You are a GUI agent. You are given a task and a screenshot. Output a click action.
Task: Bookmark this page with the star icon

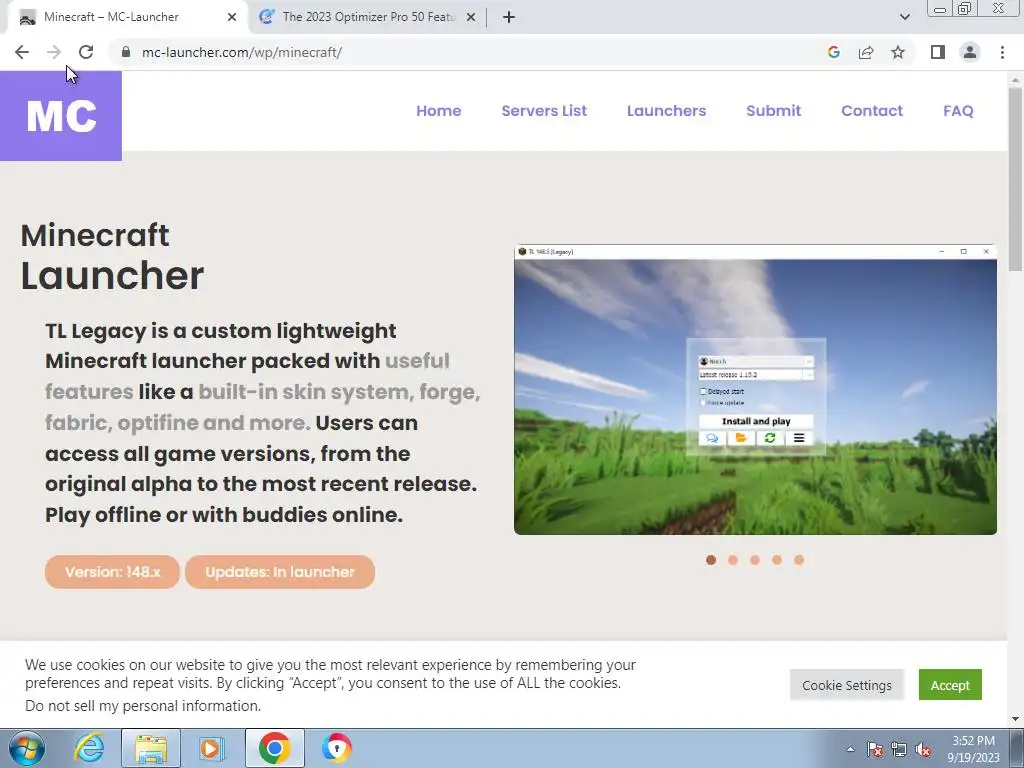898,52
